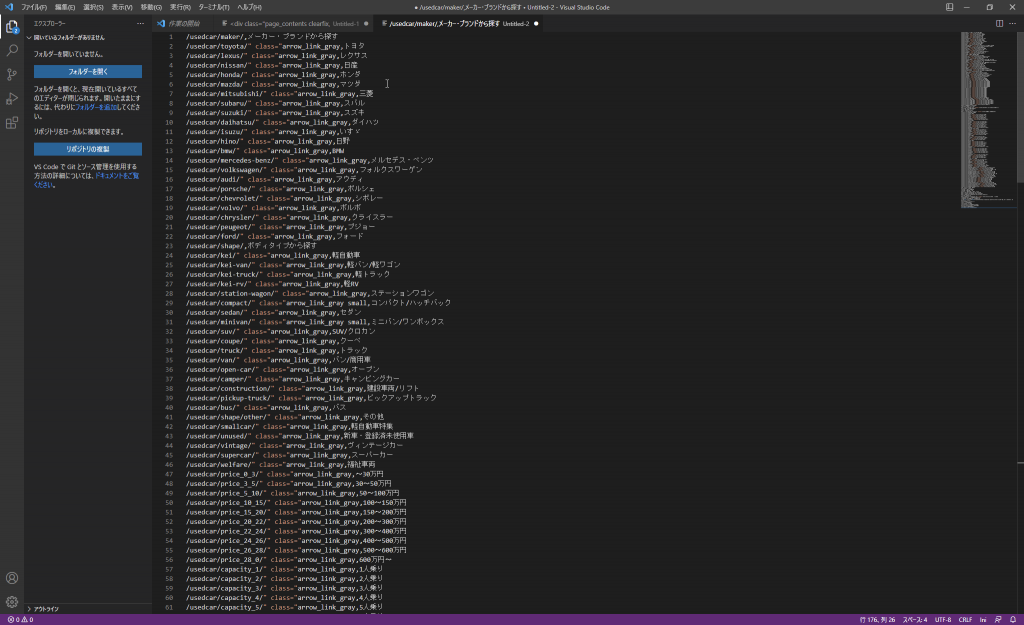This screenshot has width=1024, height=625.
Task: Click the /usedcar/price_28_0/ line text
Action: point(289,560)
